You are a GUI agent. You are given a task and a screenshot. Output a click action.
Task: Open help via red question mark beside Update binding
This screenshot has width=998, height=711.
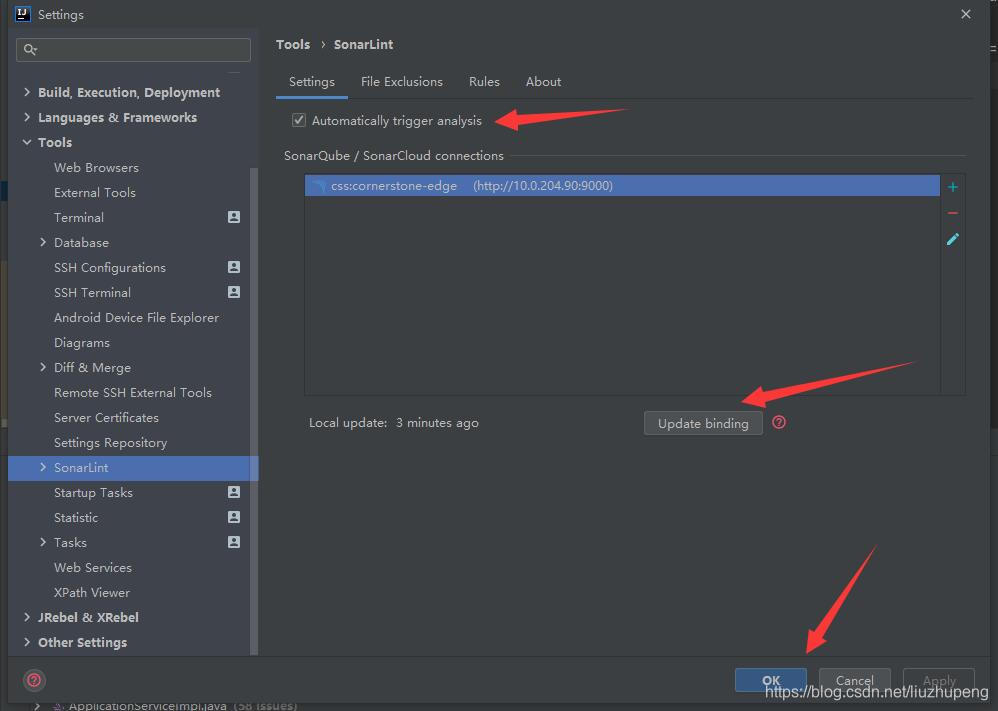pos(779,422)
